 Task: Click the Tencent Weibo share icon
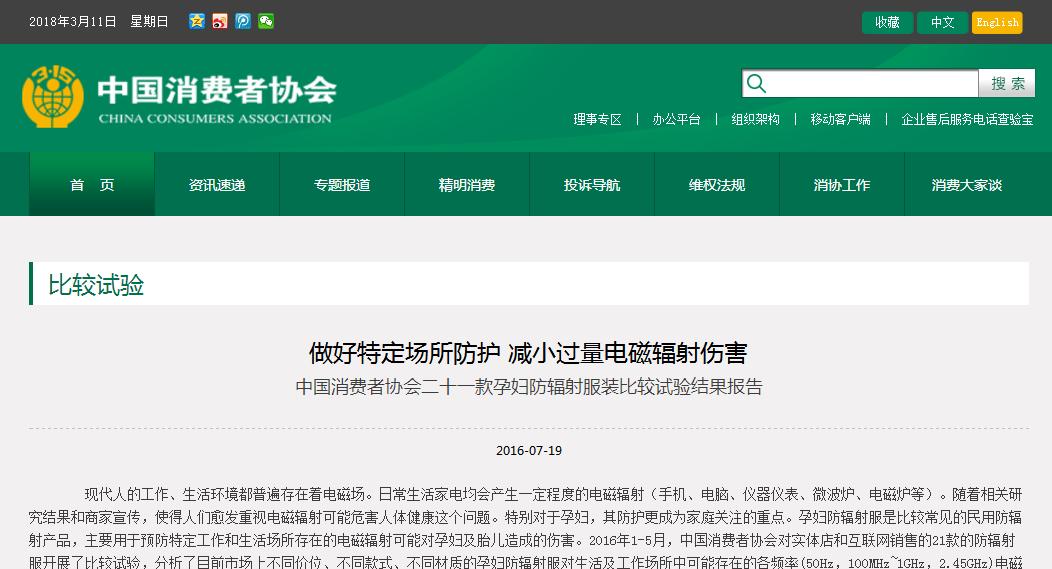point(243,21)
